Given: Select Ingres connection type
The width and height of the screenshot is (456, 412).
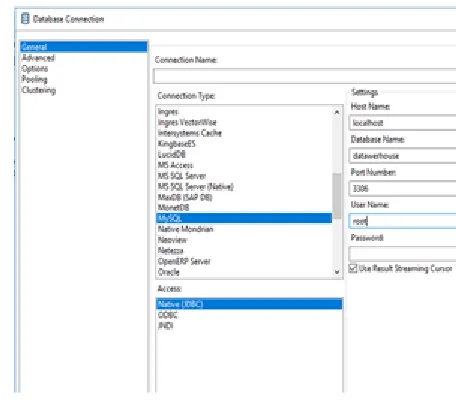Looking at the screenshot, I should click(168, 112).
